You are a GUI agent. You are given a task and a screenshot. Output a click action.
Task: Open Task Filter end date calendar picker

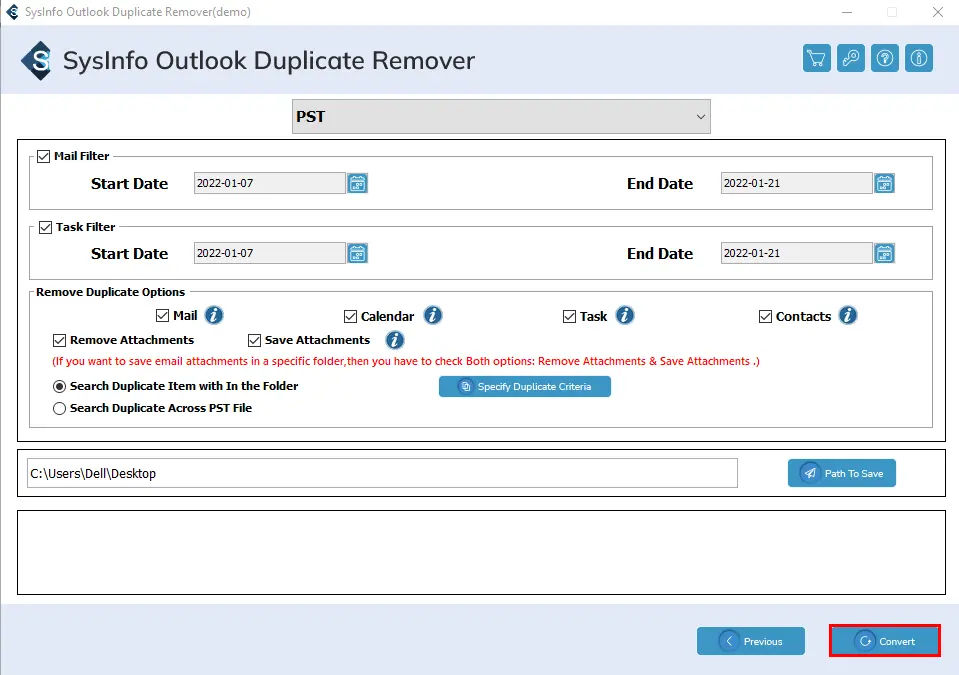coord(884,253)
